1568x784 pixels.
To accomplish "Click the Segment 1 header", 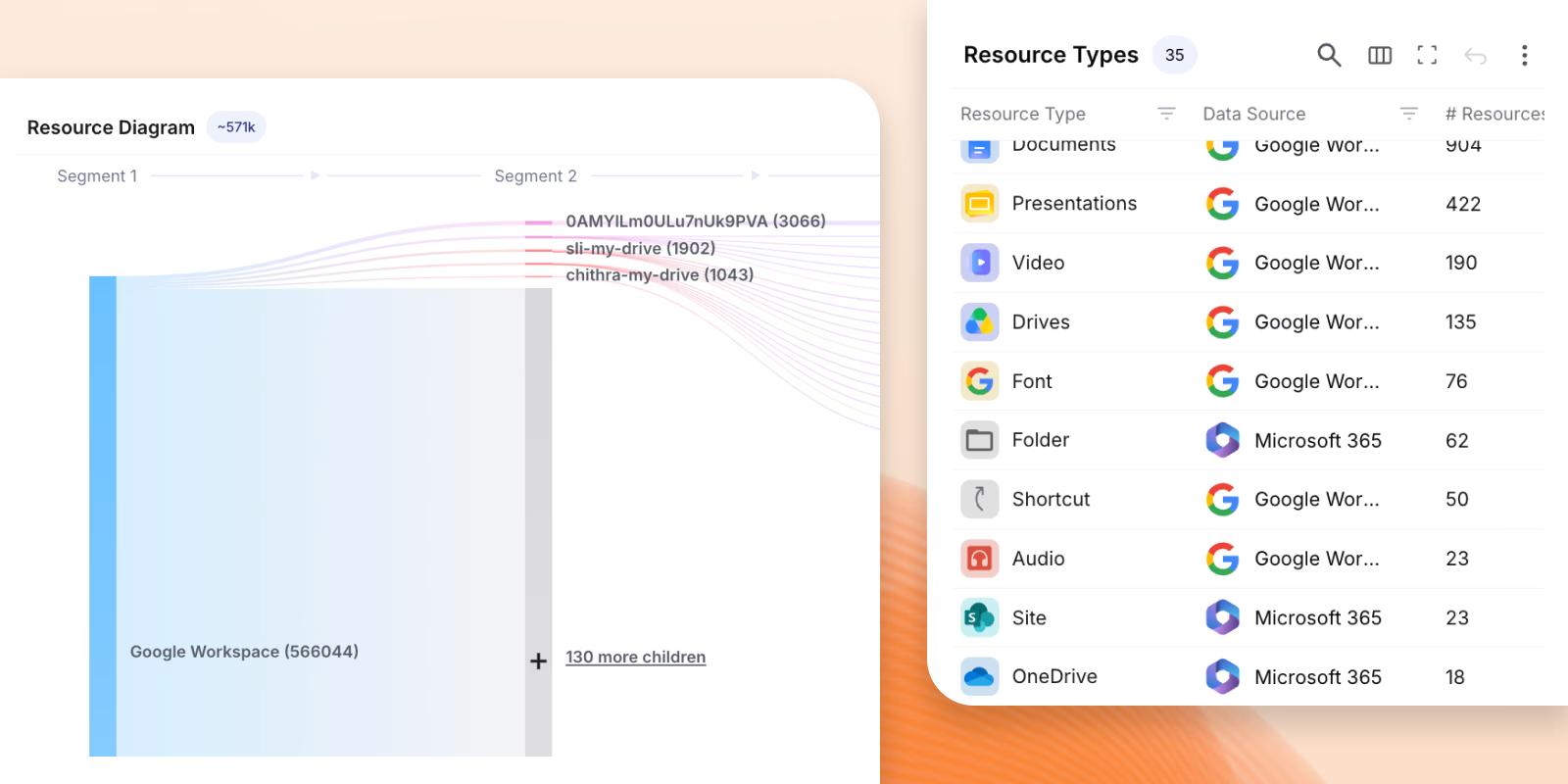I will (97, 176).
